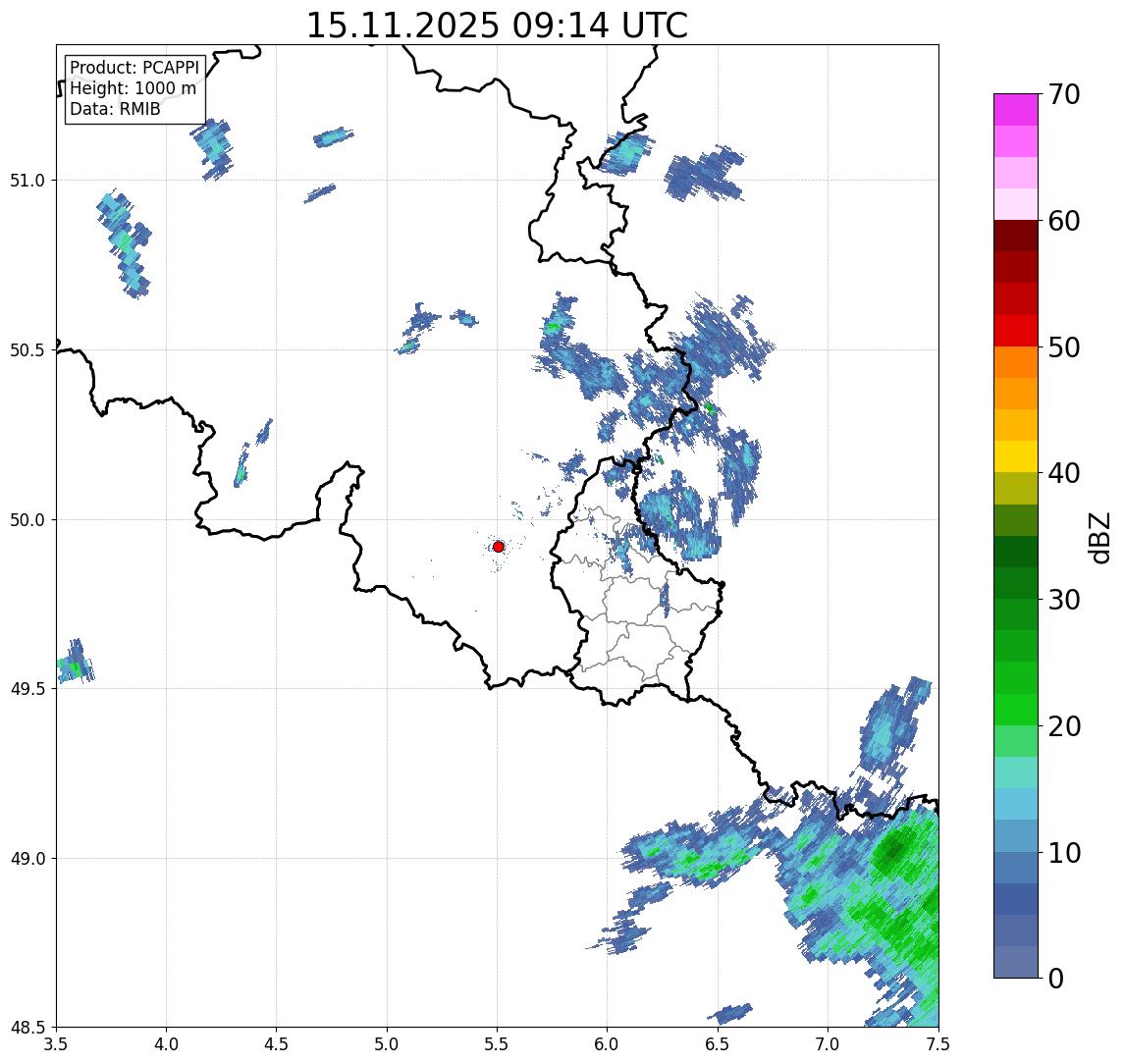Image resolution: width=1124 pixels, height=1064 pixels.
Task: Click the magenta top colorbar segment
Action: pyautogui.click(x=1016, y=110)
